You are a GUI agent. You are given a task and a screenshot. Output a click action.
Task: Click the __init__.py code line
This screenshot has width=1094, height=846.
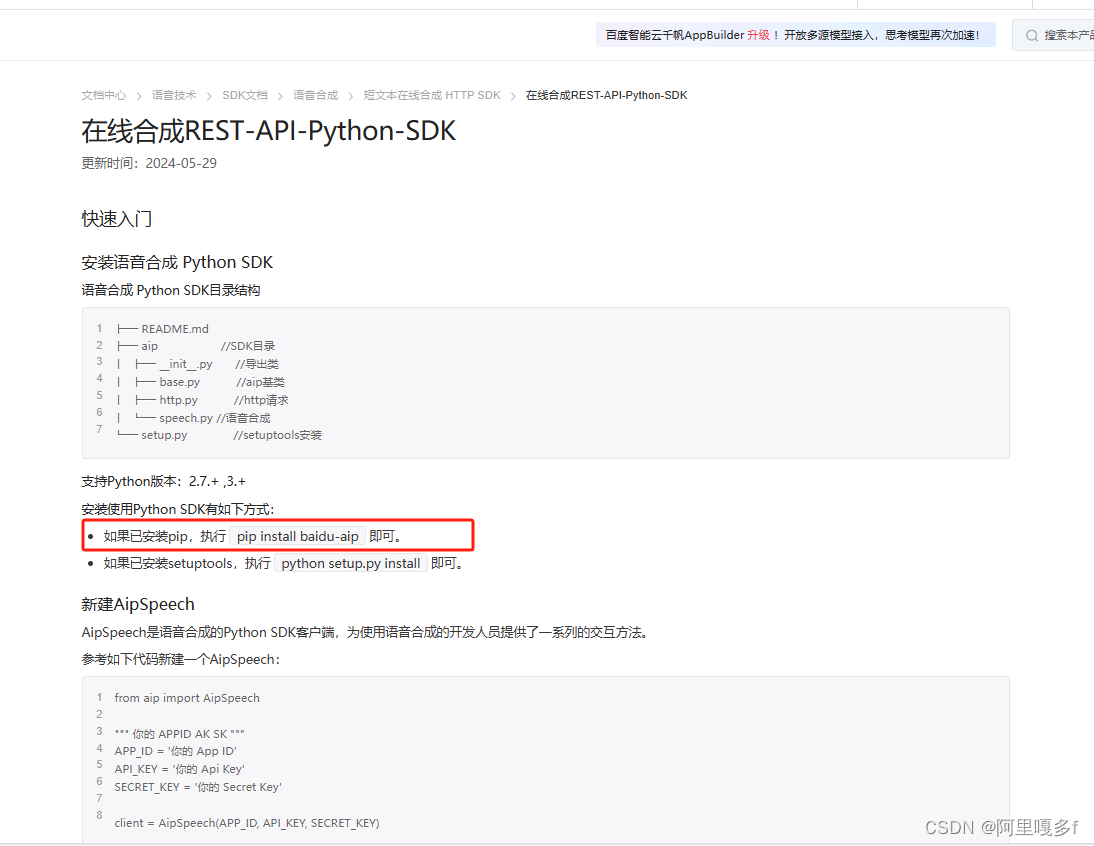coord(197,364)
